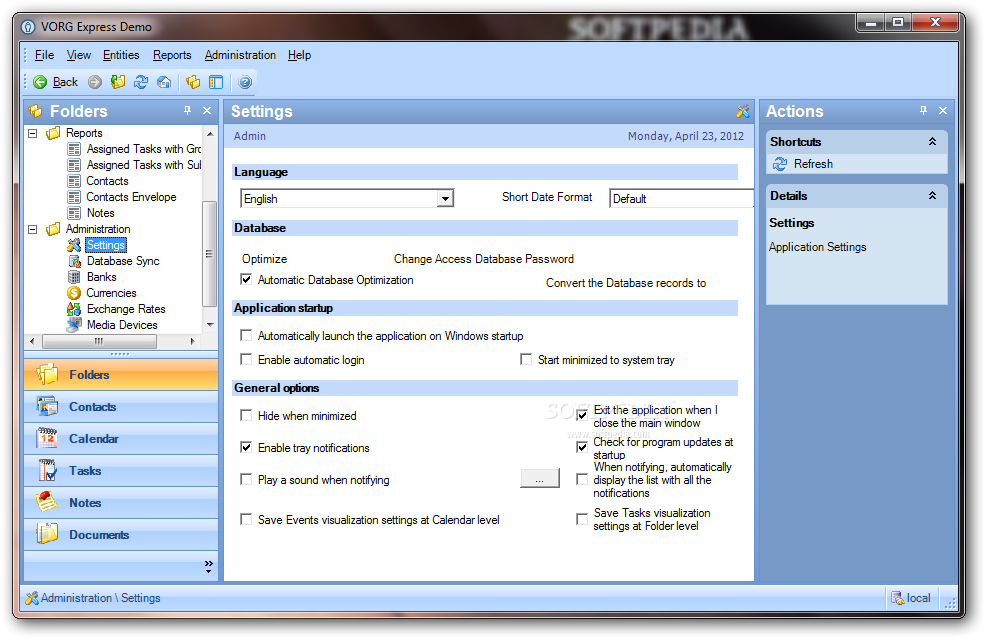
Task: Click the green Back arrow icon
Action: click(x=40, y=82)
